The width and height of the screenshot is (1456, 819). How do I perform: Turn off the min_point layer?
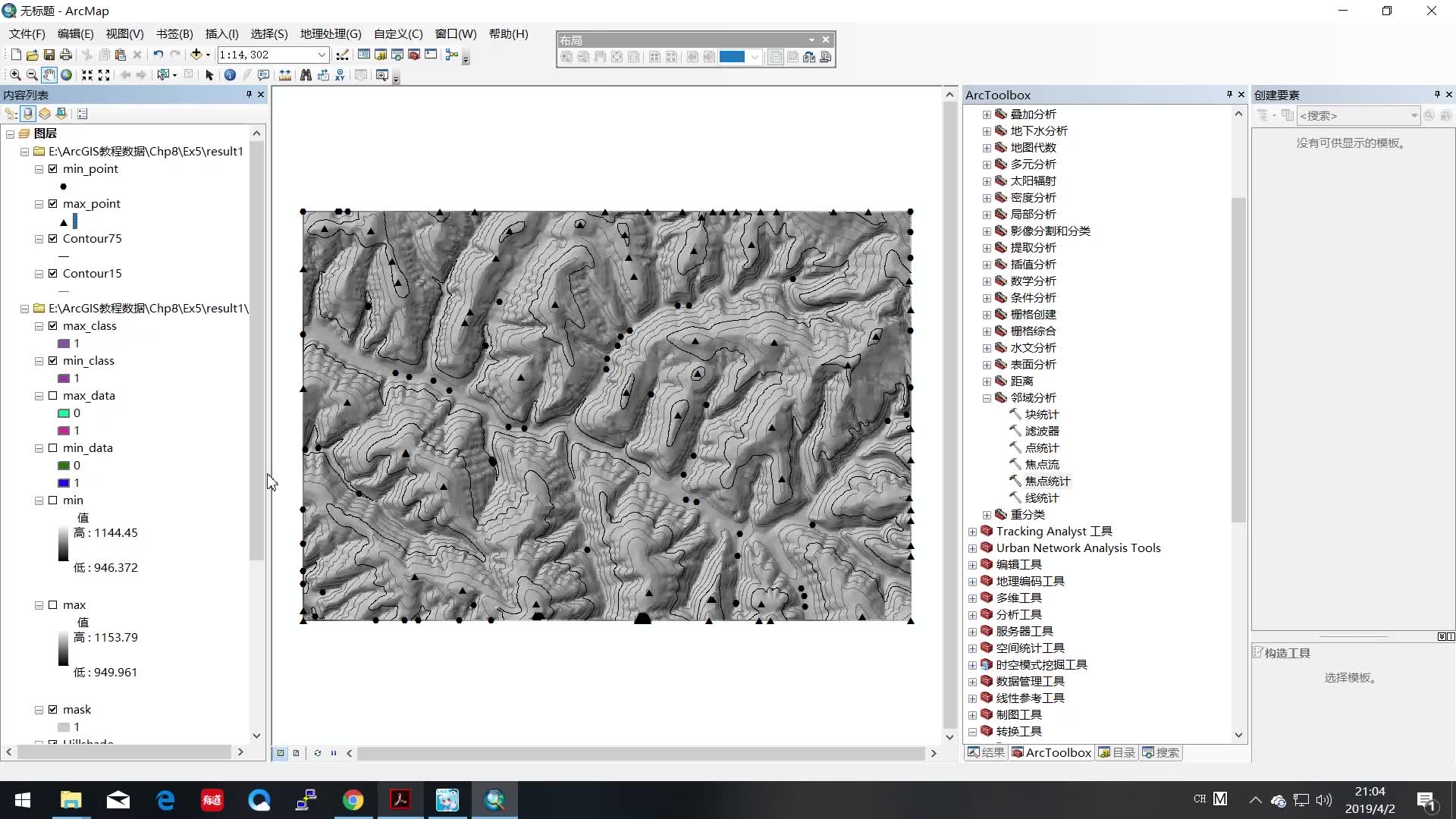point(52,168)
